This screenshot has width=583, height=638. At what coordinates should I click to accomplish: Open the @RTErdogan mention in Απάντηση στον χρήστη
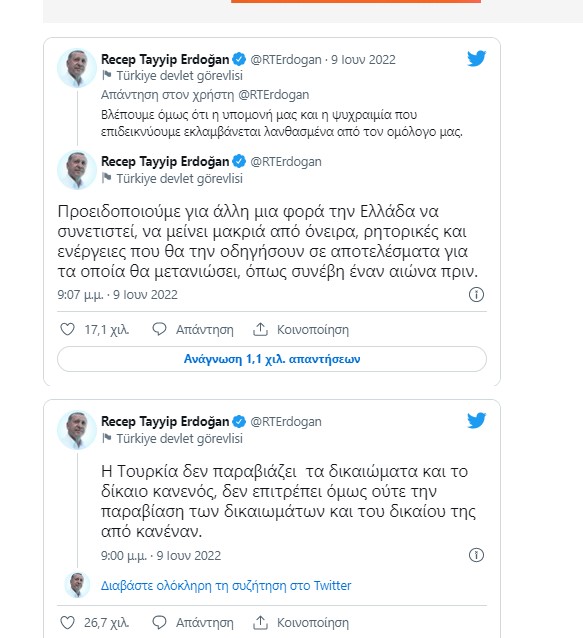click(273, 95)
